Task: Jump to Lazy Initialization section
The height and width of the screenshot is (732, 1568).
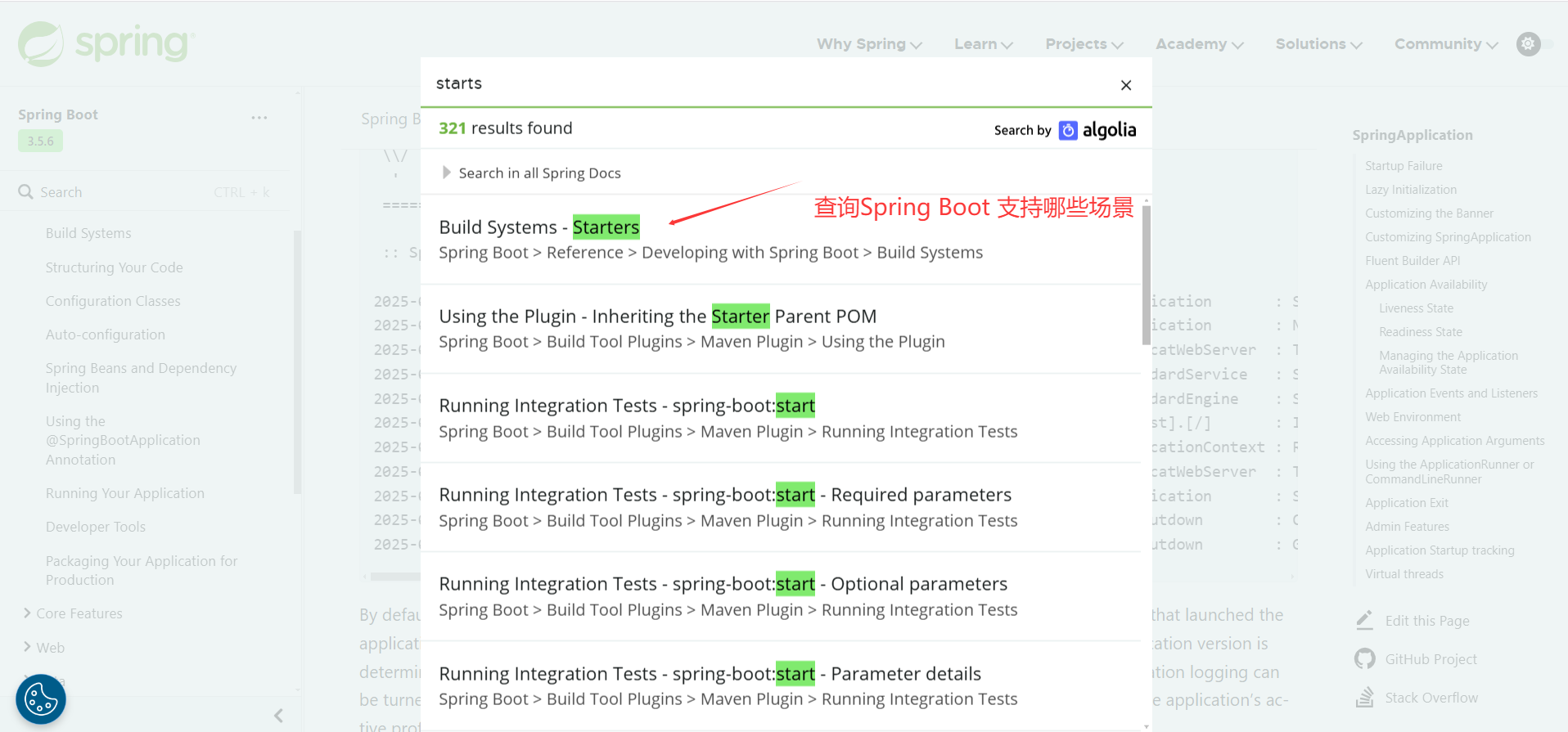Action: [x=1411, y=190]
